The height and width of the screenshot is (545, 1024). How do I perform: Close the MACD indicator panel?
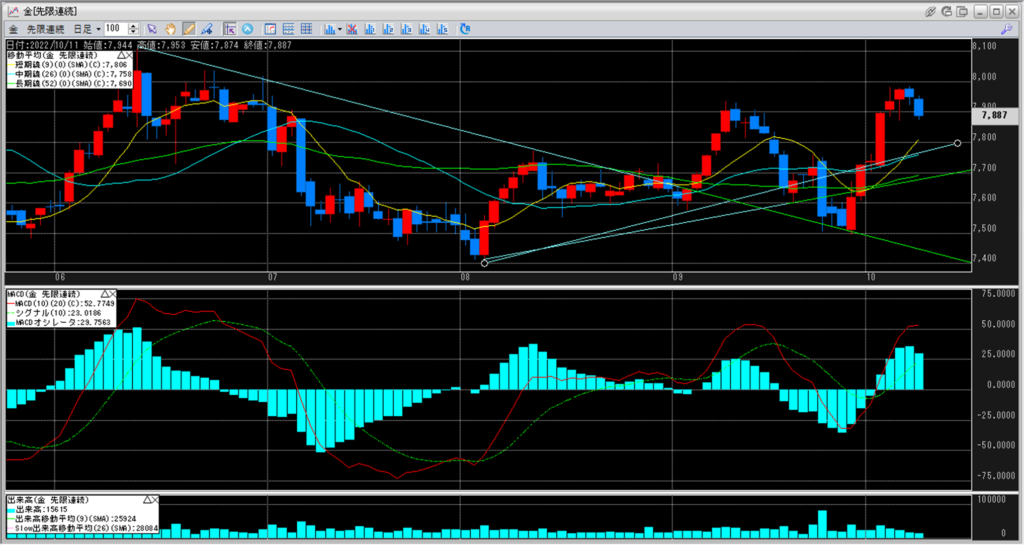(112, 294)
